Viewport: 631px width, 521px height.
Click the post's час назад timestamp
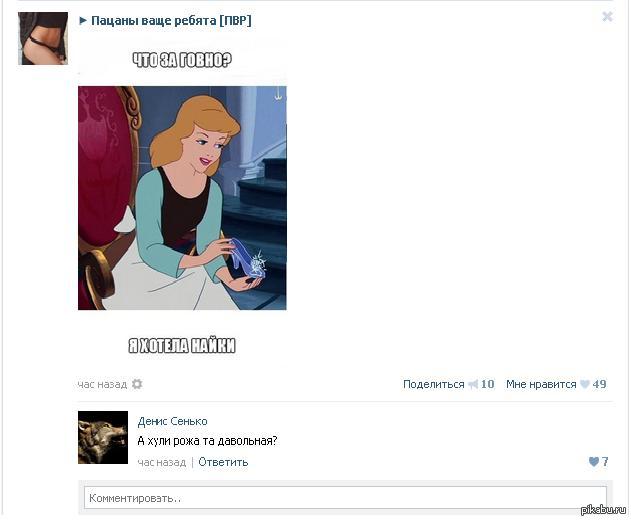pyautogui.click(x=102, y=384)
